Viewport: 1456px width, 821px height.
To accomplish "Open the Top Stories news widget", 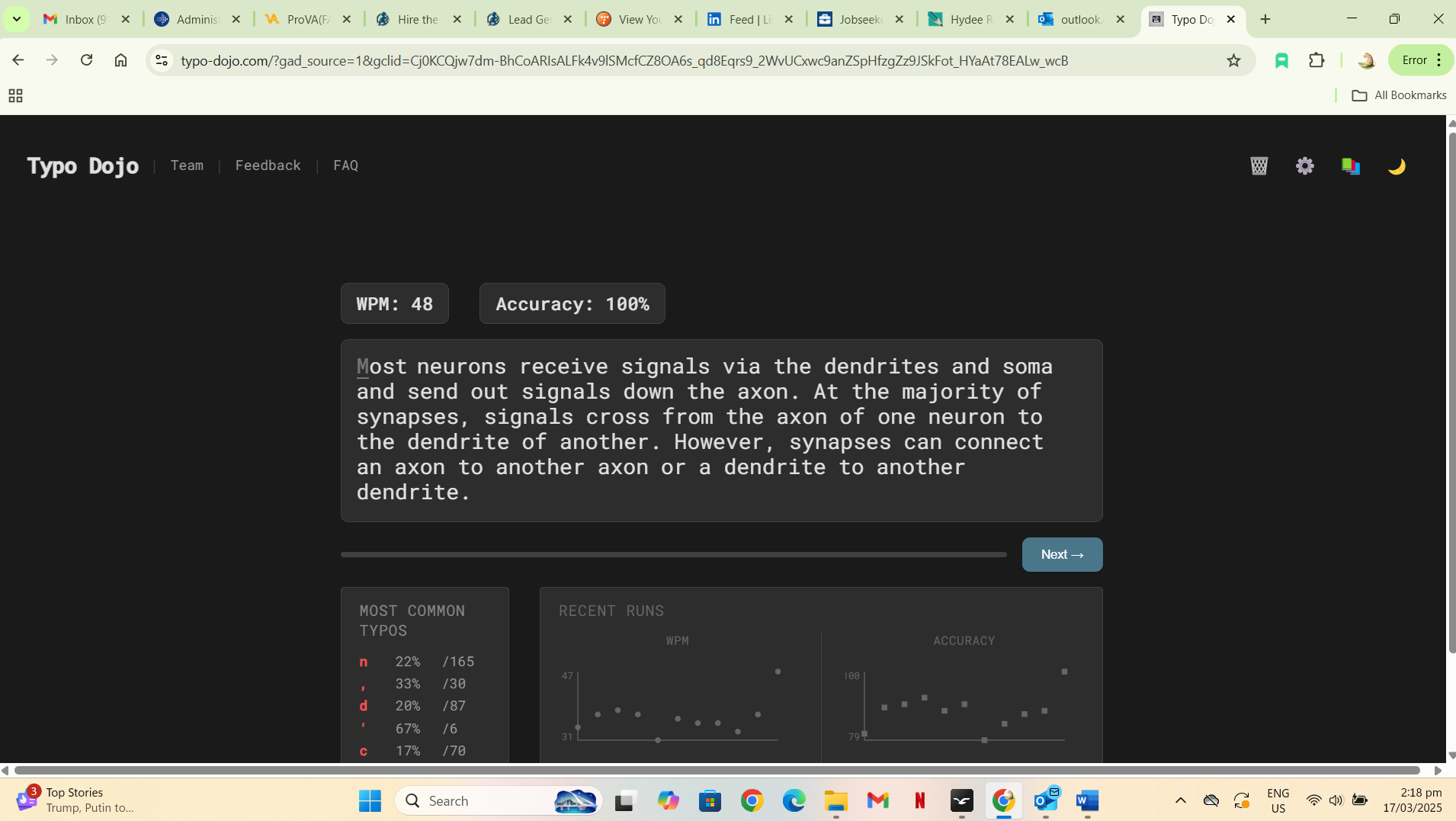I will point(75,800).
